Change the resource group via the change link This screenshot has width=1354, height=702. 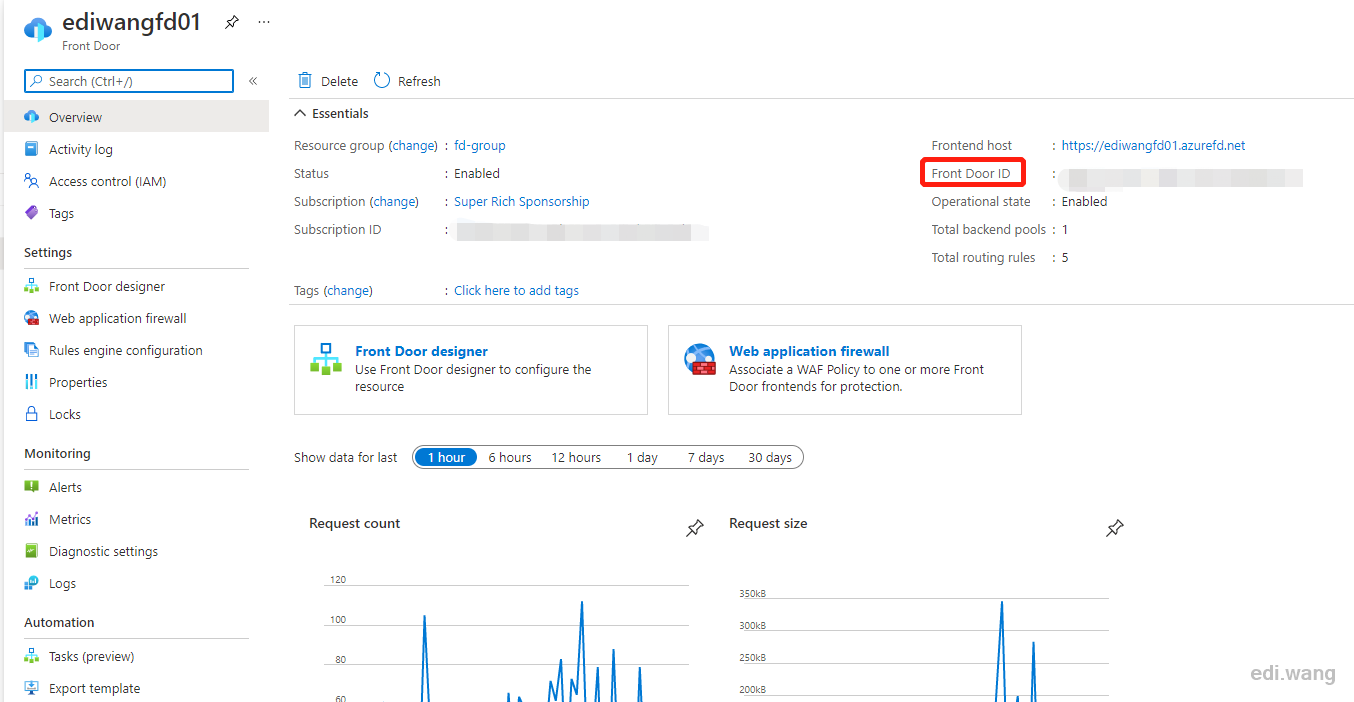point(413,146)
